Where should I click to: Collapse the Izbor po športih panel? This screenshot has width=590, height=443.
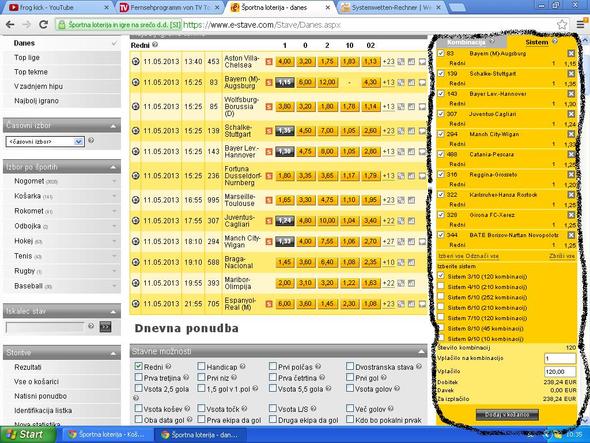[x=113, y=167]
